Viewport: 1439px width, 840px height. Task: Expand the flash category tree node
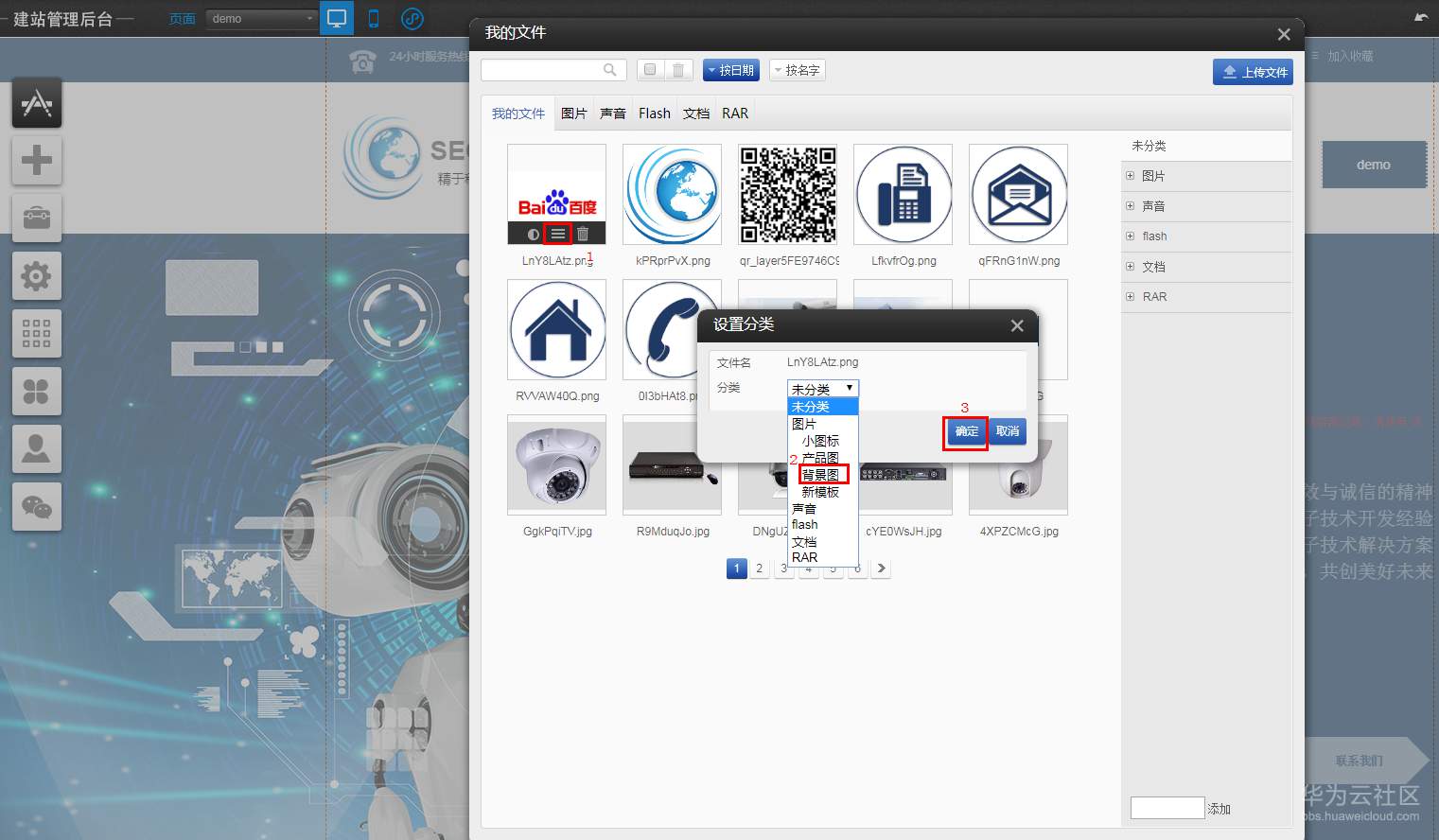tap(1130, 236)
